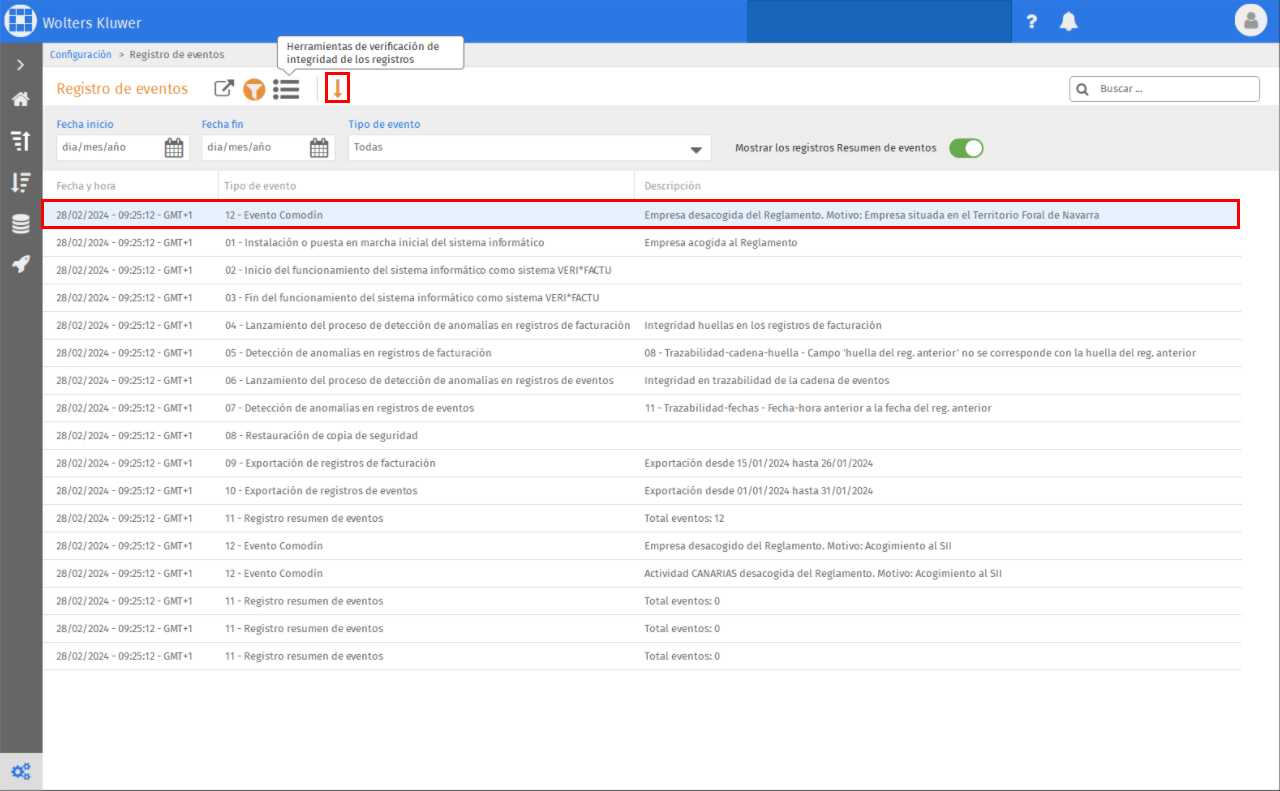The image size is (1280, 791).
Task: Open the user profile avatar
Action: [1250, 20]
